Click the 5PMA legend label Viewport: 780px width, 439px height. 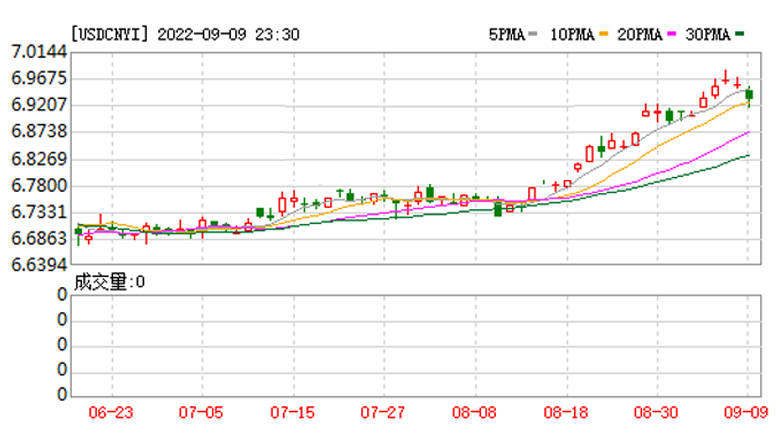point(507,34)
